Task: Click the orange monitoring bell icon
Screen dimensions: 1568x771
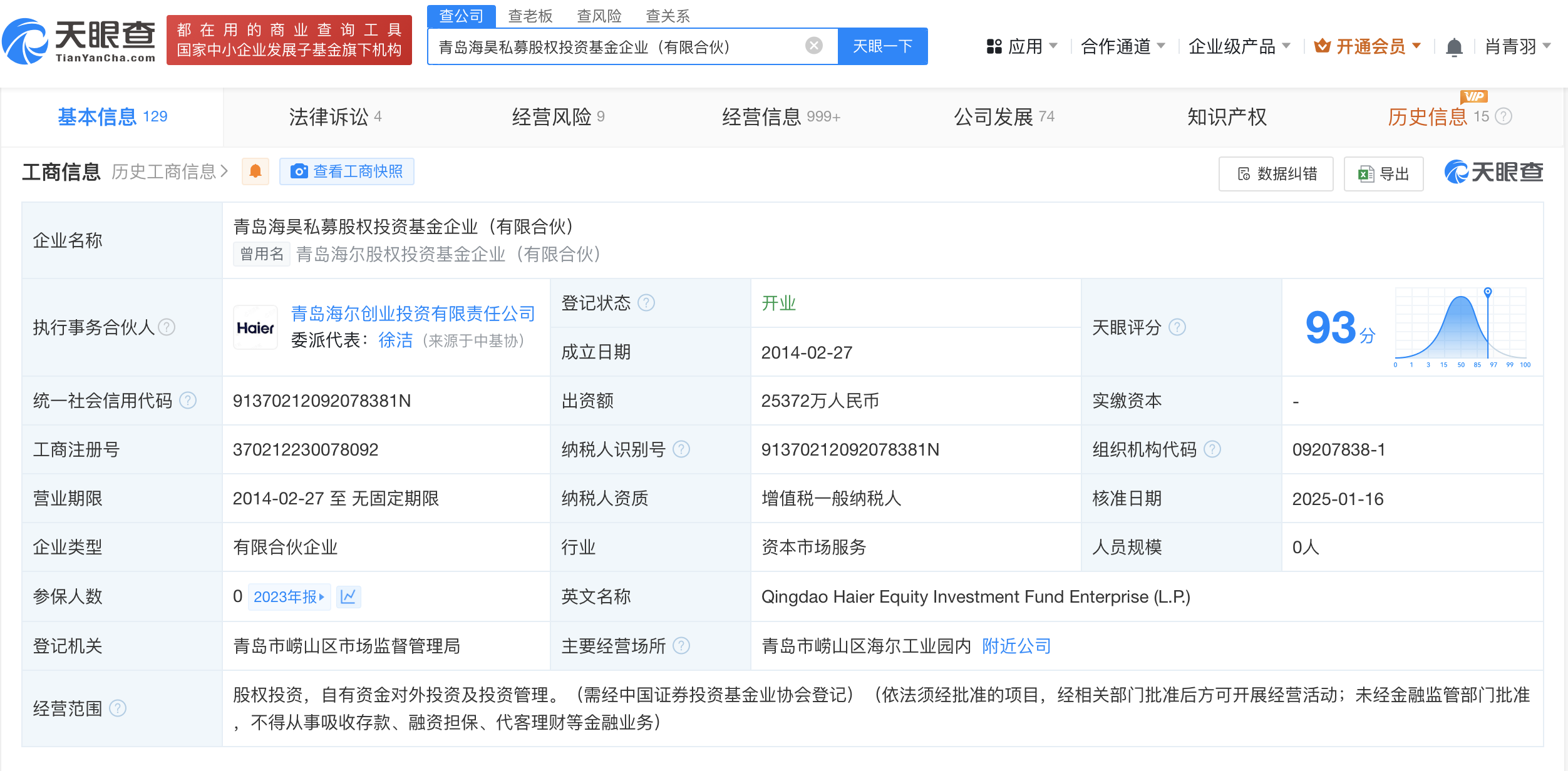Action: tap(255, 171)
